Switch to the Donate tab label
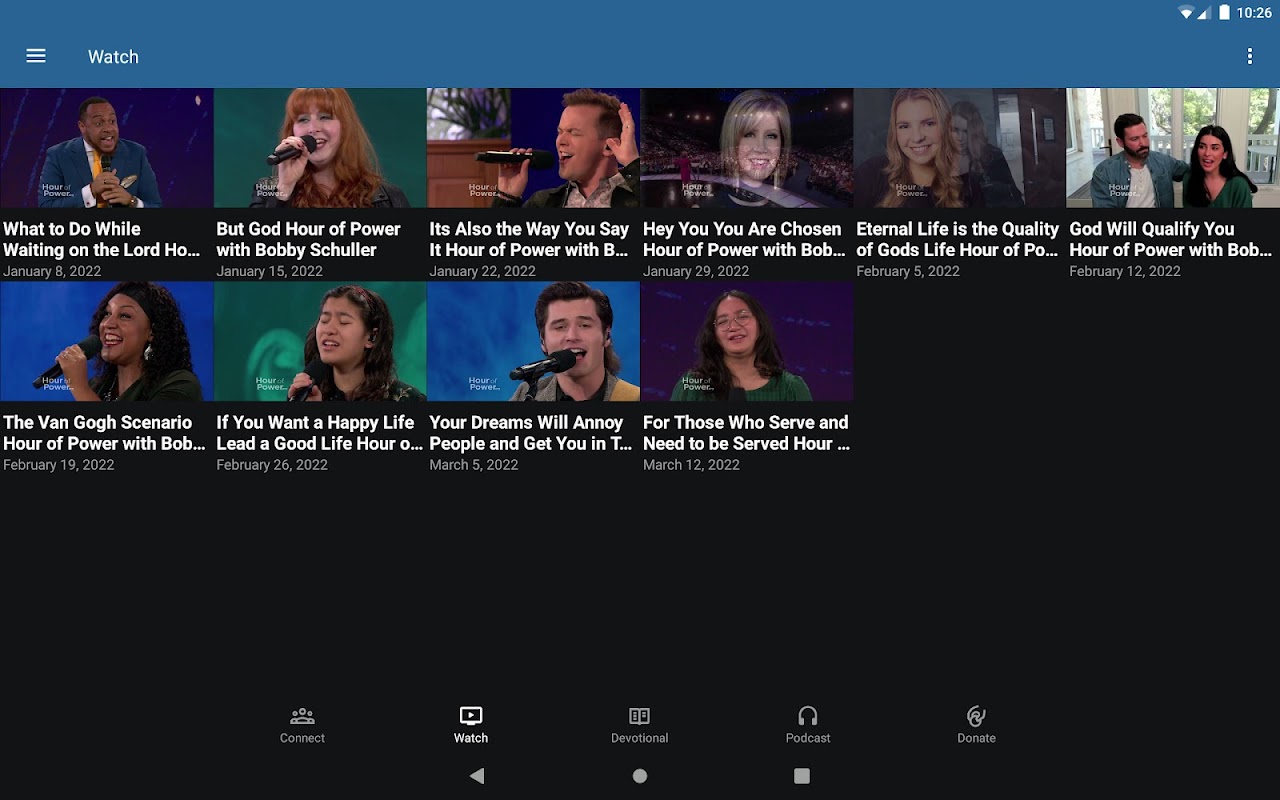 click(976, 738)
